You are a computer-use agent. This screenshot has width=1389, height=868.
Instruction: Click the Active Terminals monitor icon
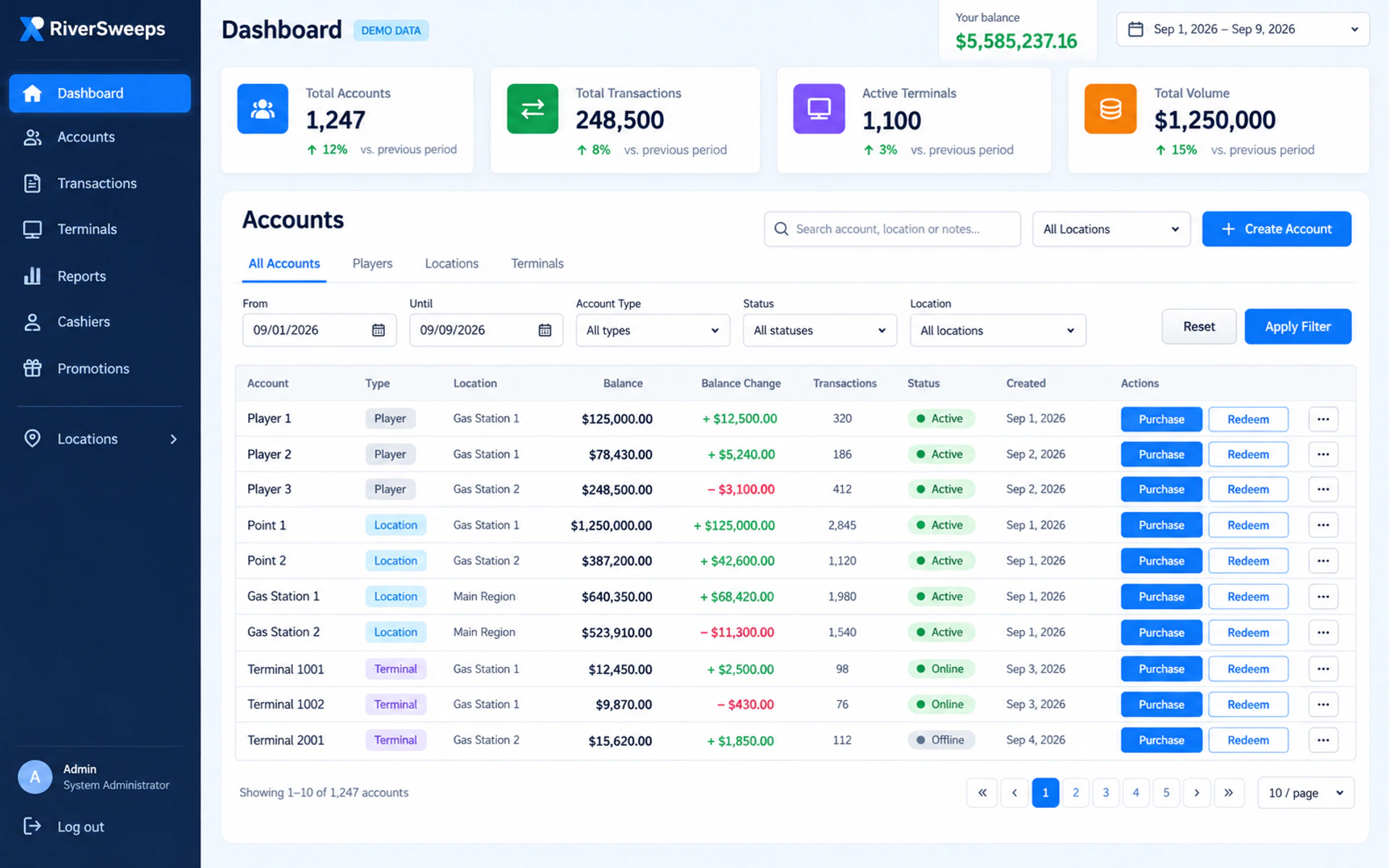coord(819,109)
